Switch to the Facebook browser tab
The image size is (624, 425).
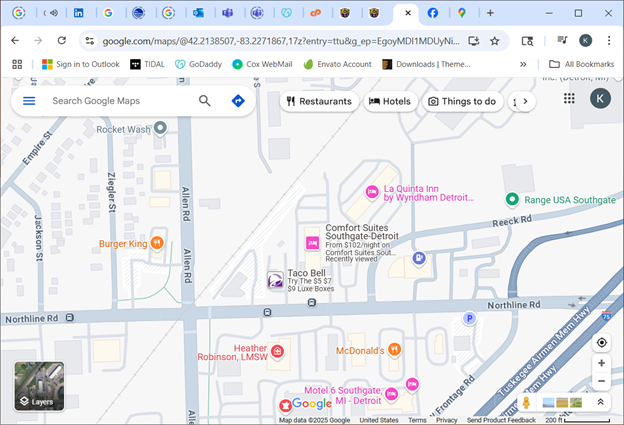[x=433, y=13]
